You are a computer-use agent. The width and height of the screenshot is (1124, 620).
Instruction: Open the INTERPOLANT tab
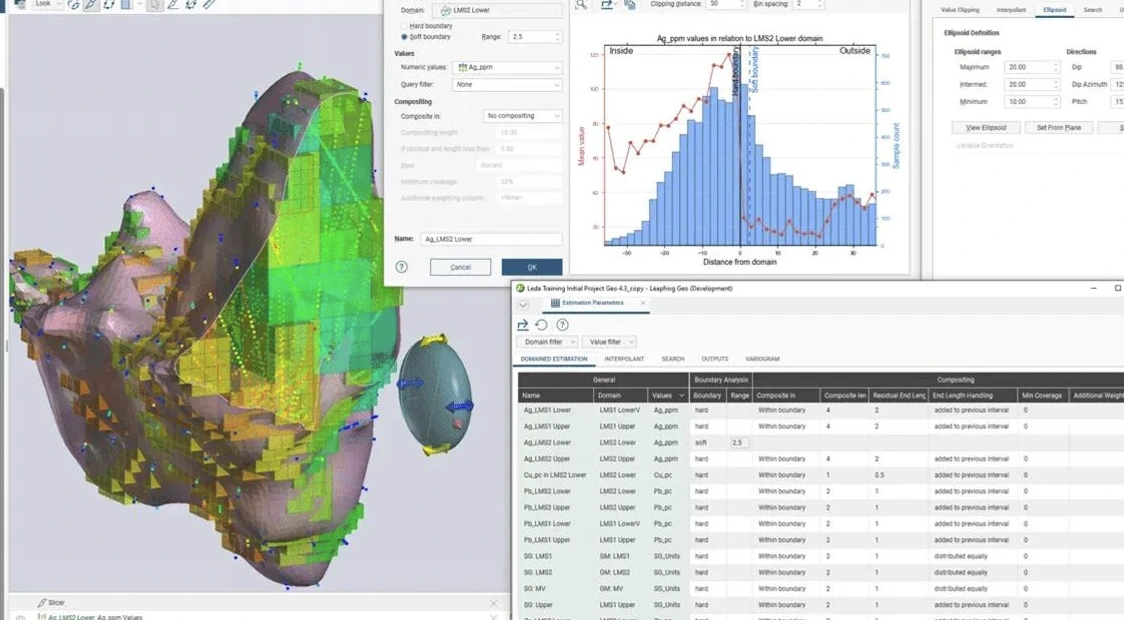click(624, 358)
